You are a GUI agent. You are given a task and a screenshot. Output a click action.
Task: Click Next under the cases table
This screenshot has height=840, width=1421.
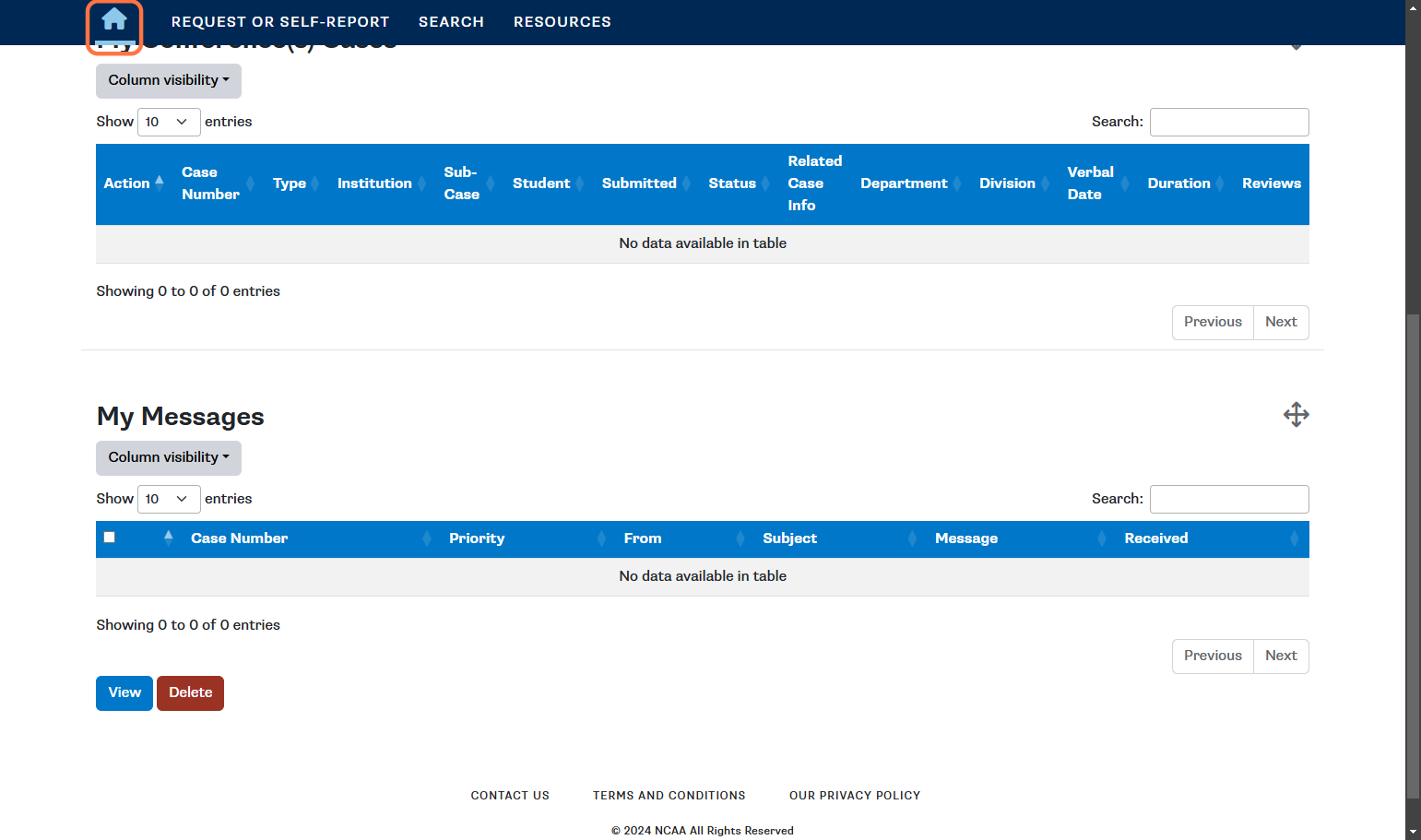(x=1281, y=323)
